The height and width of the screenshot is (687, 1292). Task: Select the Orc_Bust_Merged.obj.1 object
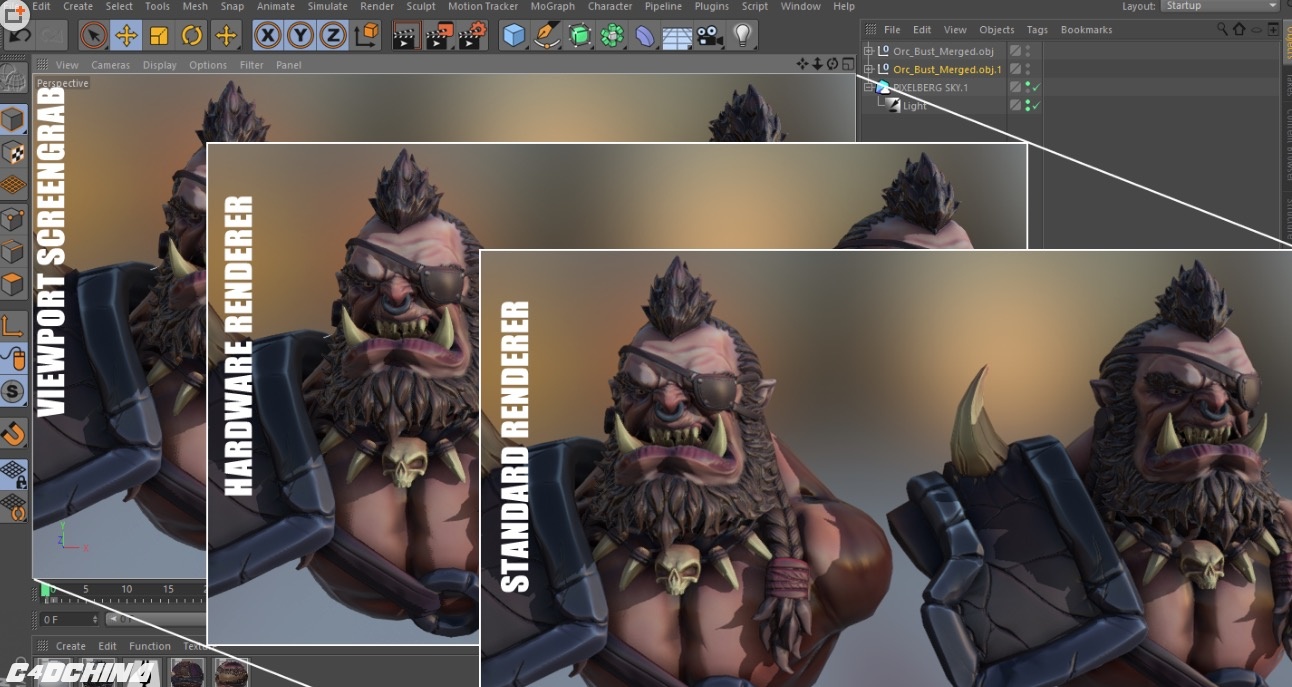click(x=947, y=69)
